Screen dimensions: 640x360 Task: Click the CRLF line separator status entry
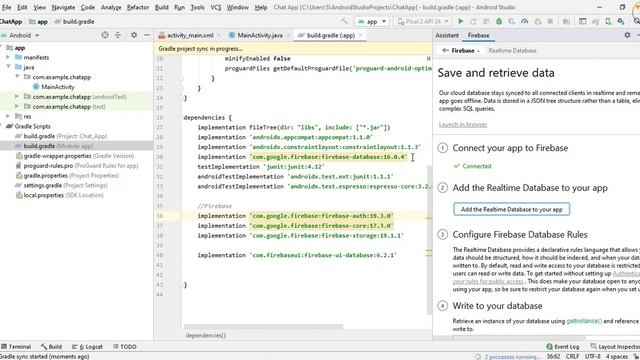pos(572,356)
